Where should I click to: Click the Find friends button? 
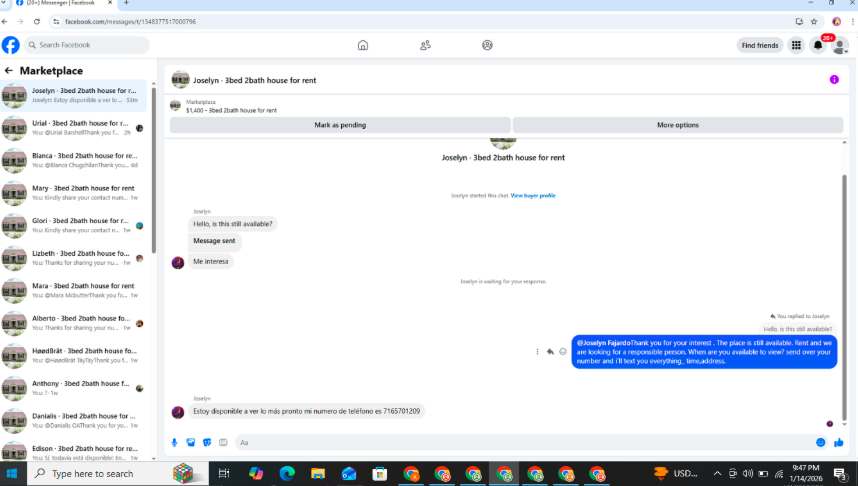(760, 45)
